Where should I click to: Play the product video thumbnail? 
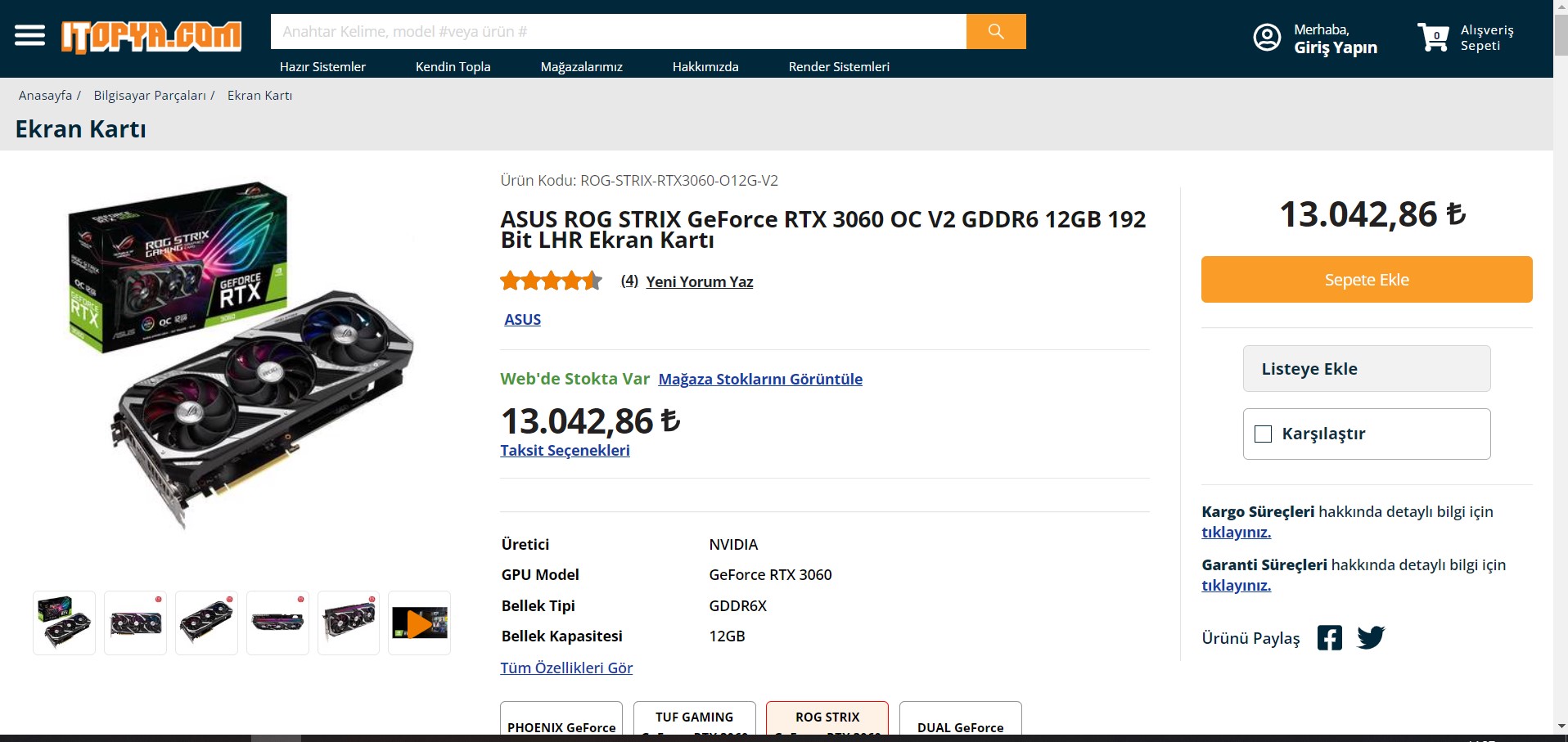(x=419, y=623)
